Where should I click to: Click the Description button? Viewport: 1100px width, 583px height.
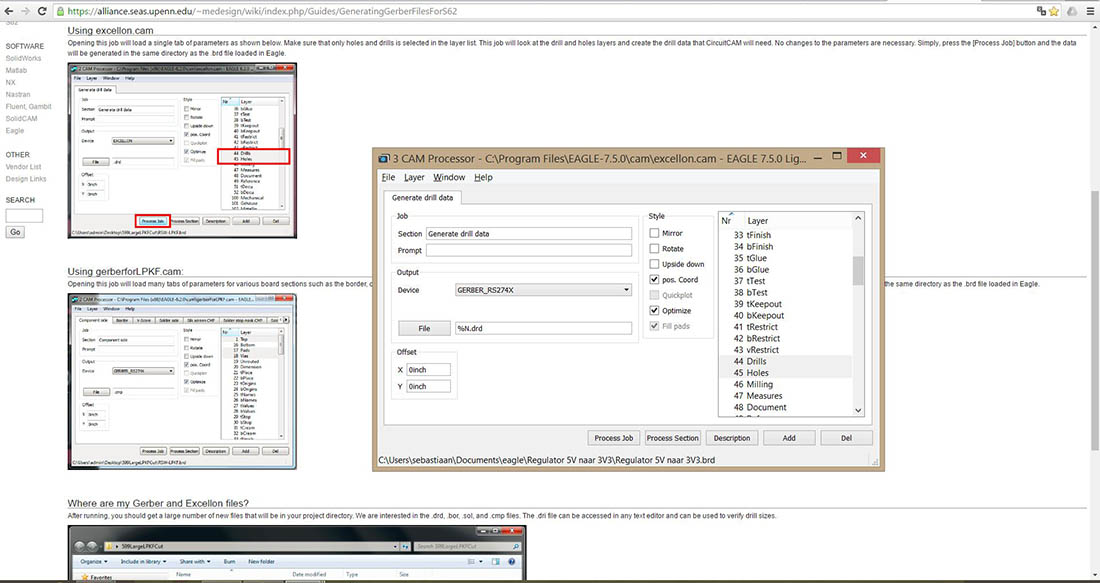(x=732, y=438)
